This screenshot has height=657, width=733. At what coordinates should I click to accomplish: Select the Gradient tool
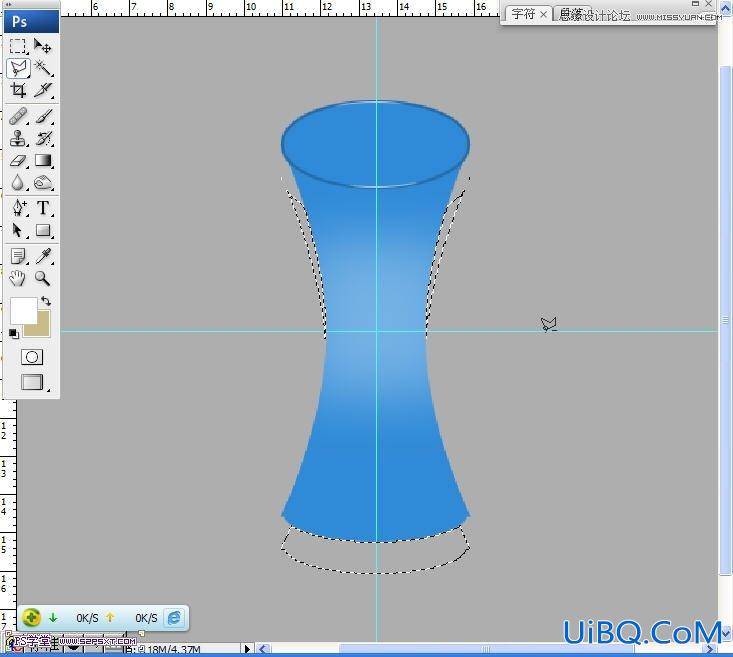[x=43, y=161]
